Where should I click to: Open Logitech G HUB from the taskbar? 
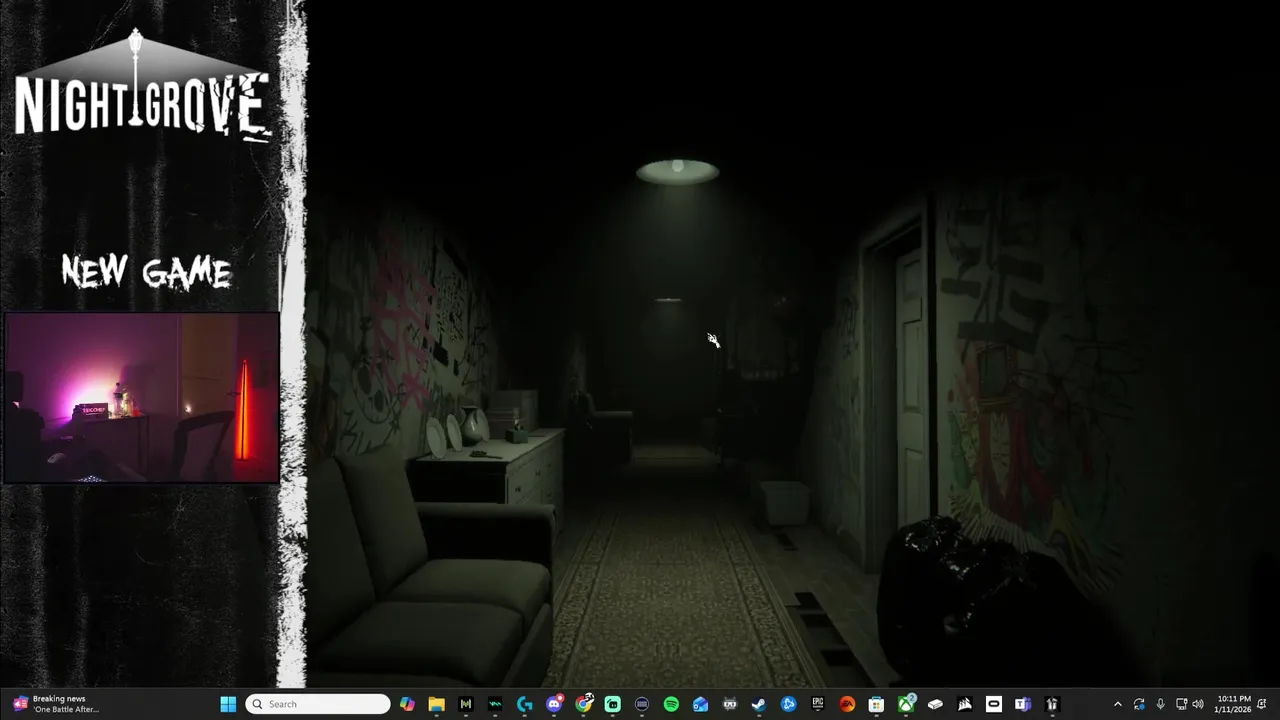point(524,704)
